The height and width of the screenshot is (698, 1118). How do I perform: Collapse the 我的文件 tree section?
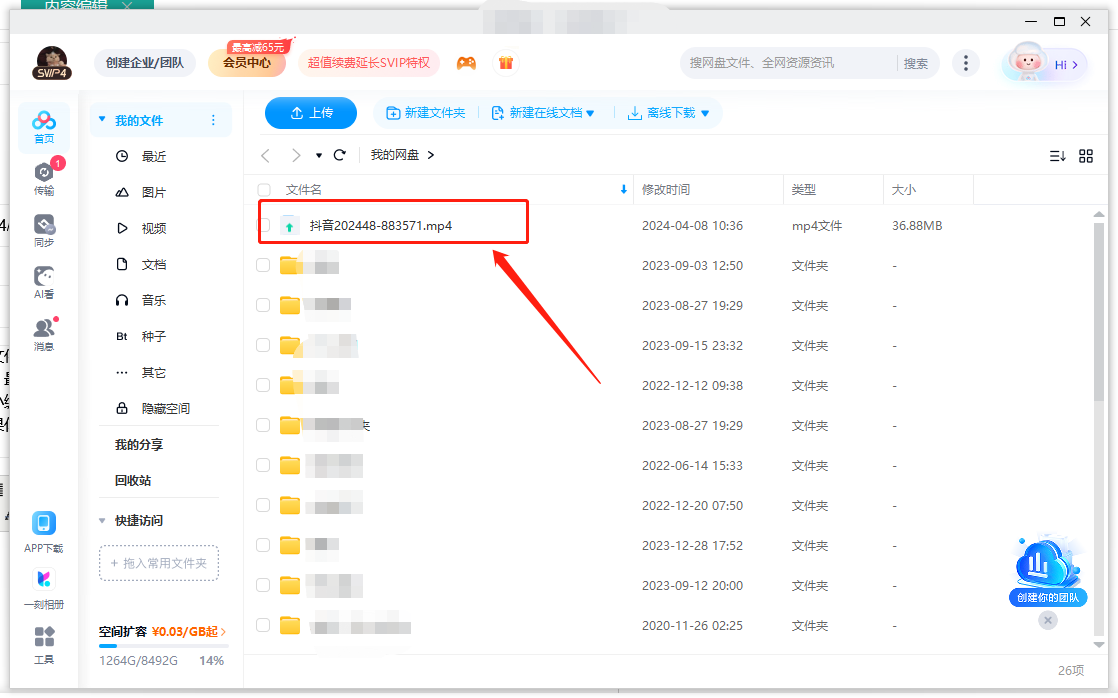tap(101, 120)
